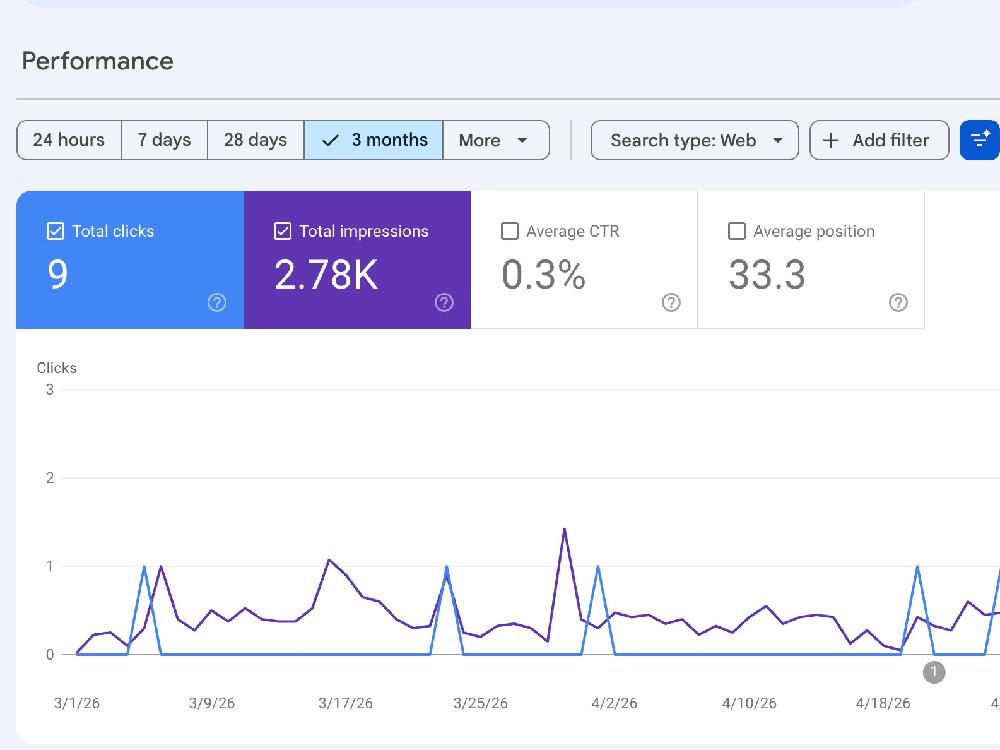
Task: Select the 7 days date range
Action: click(x=165, y=140)
